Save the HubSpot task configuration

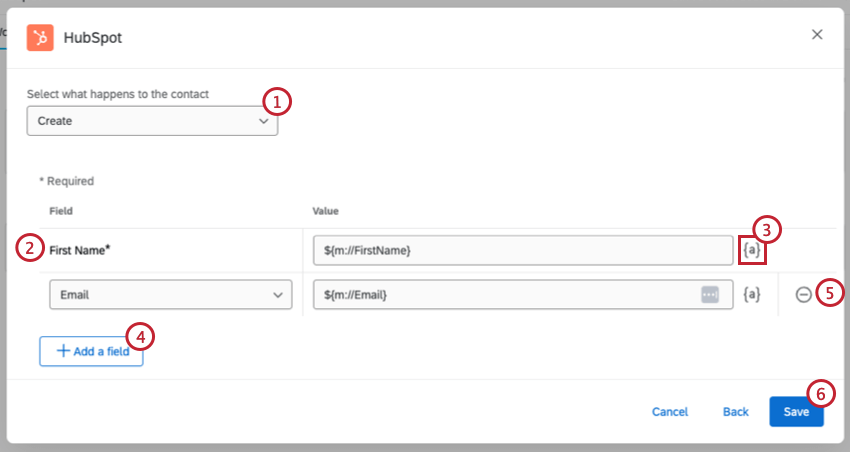pos(796,411)
